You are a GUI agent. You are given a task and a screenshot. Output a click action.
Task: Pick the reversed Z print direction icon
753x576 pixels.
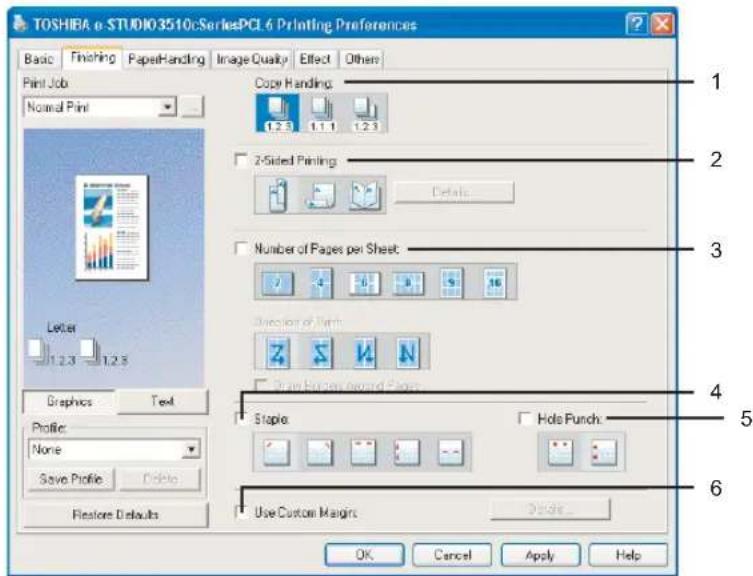(x=320, y=353)
